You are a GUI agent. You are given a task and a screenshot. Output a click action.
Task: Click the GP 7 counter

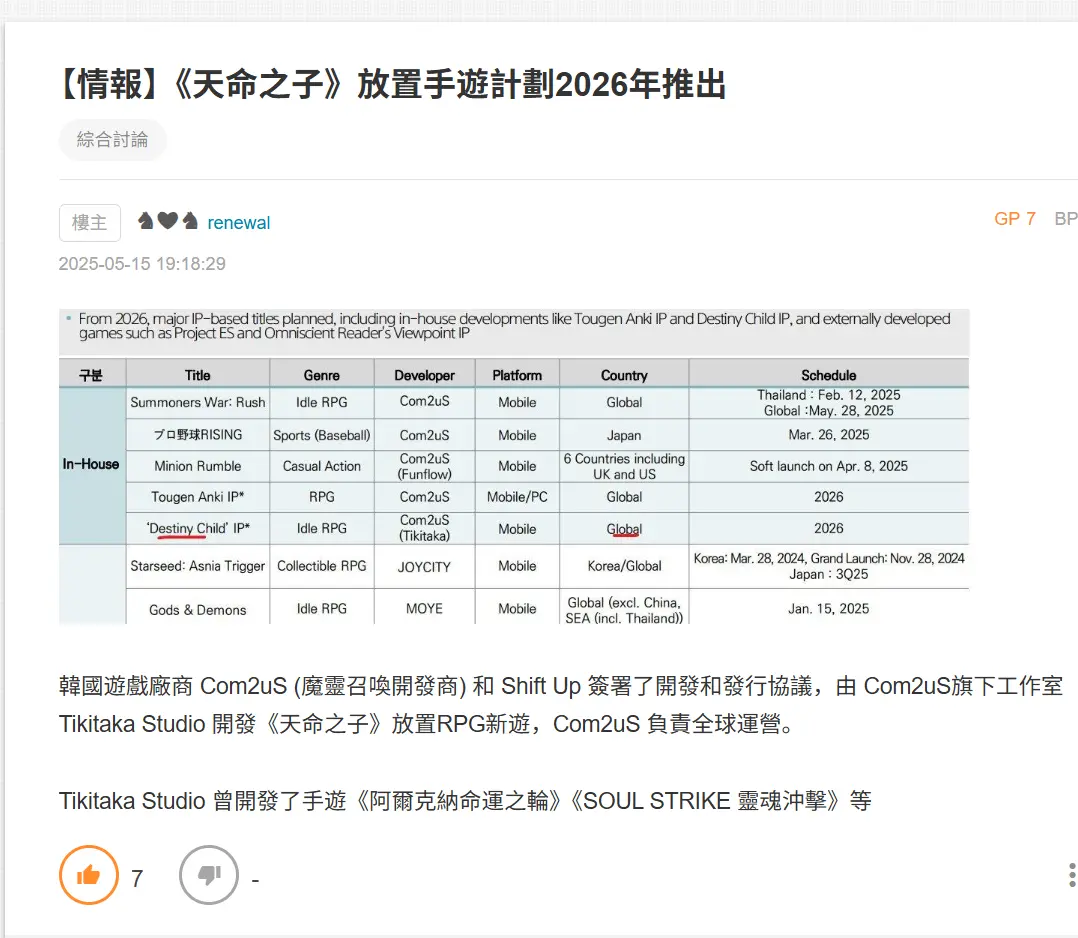1014,218
